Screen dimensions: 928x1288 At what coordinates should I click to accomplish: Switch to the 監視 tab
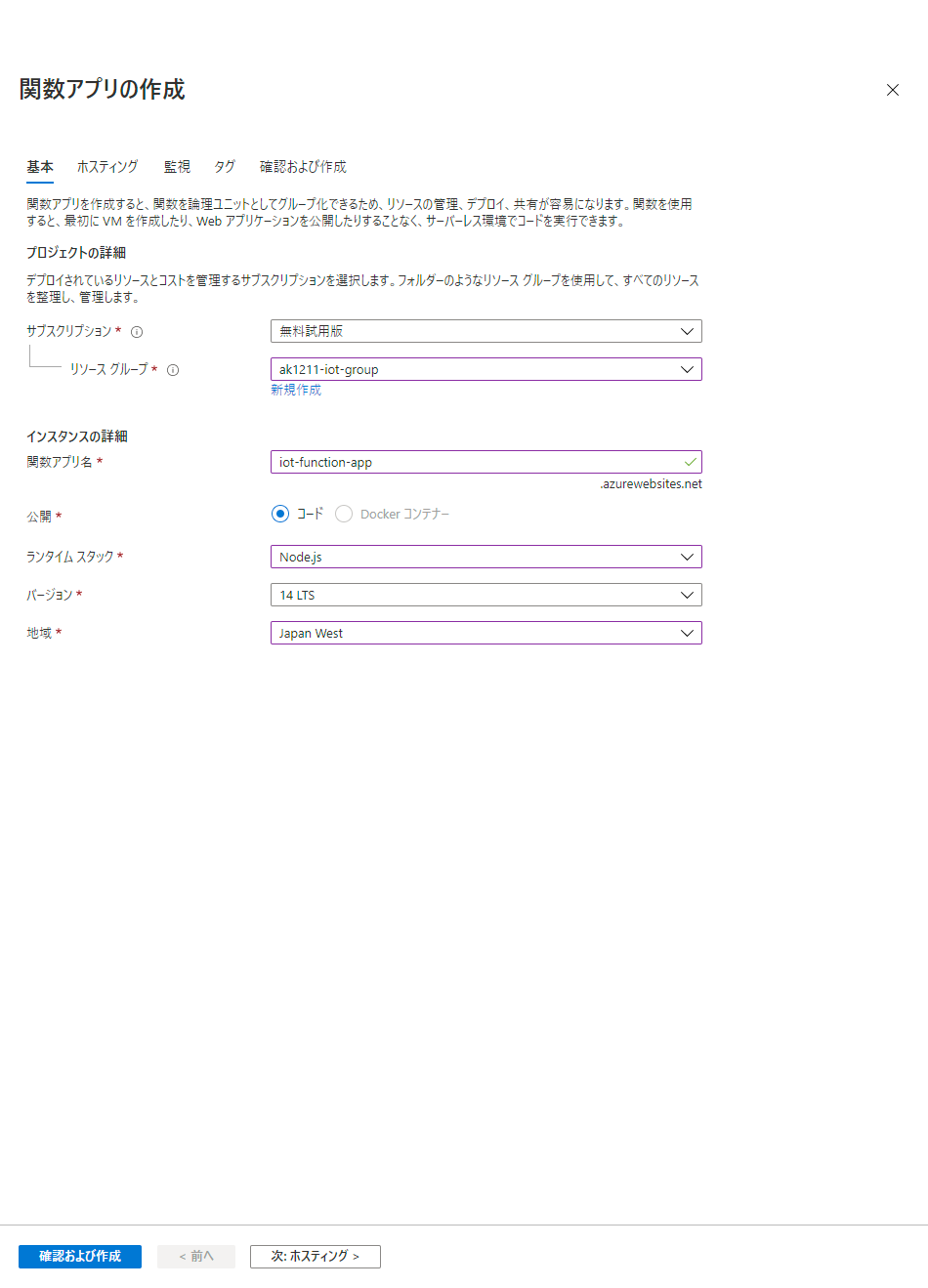tap(177, 167)
